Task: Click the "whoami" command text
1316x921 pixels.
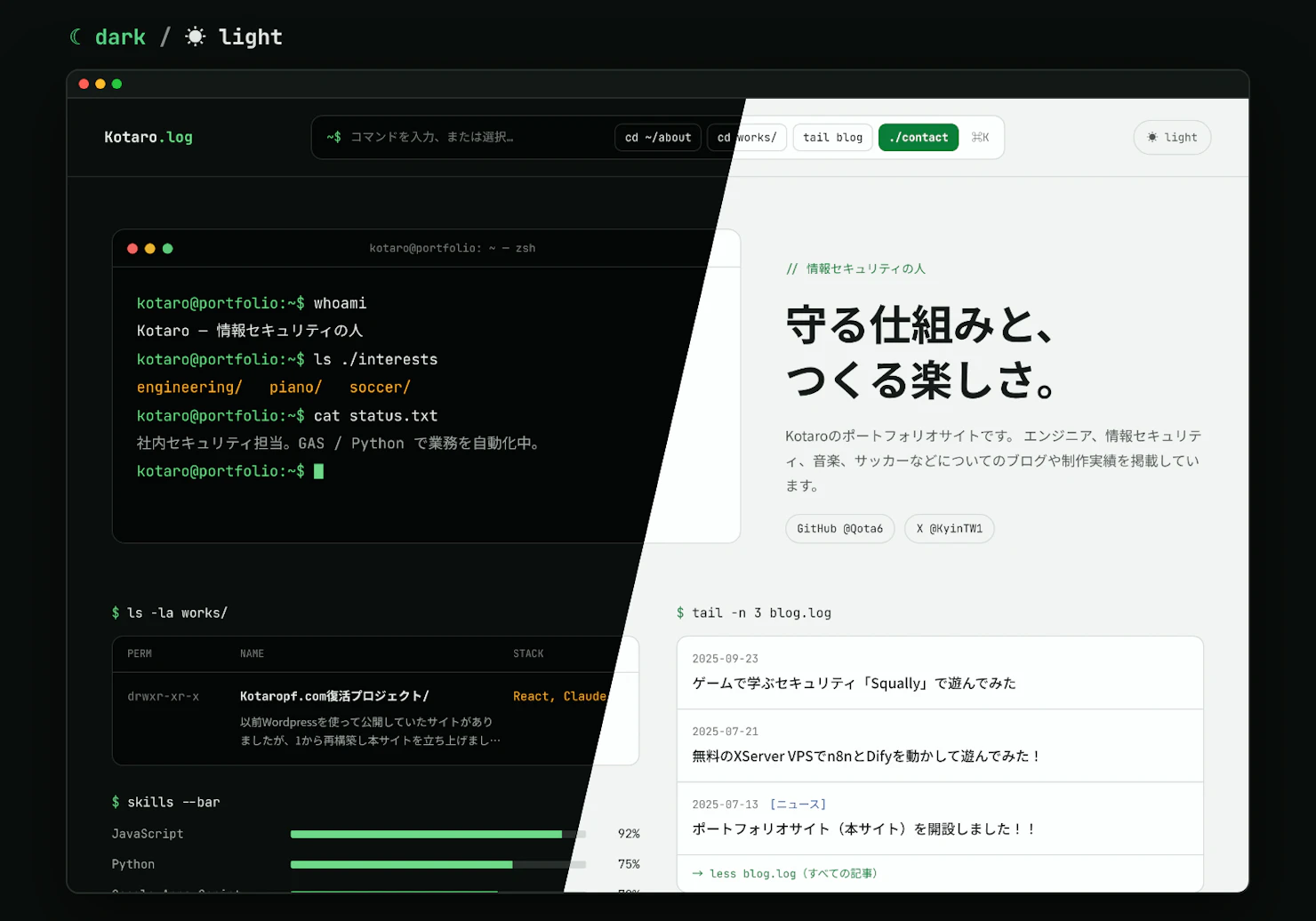Action: pos(341,303)
